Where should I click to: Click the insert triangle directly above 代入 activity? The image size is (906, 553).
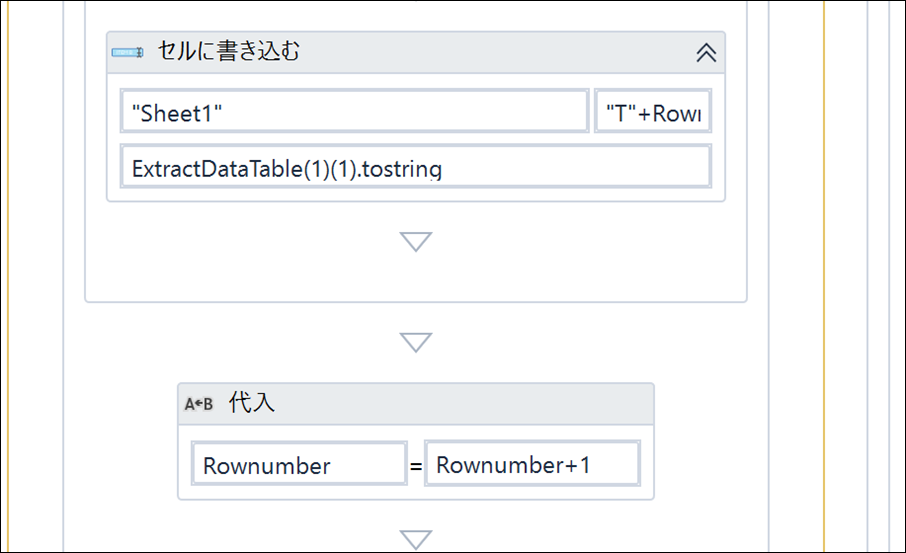point(416,342)
